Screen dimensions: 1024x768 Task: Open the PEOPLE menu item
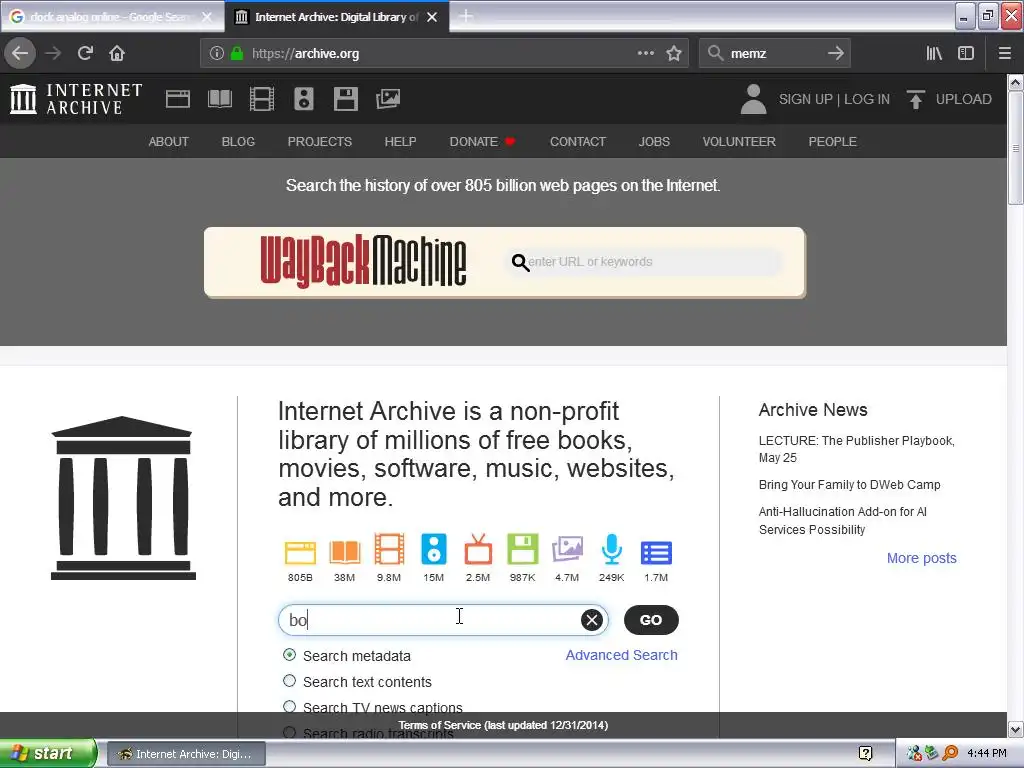(832, 141)
